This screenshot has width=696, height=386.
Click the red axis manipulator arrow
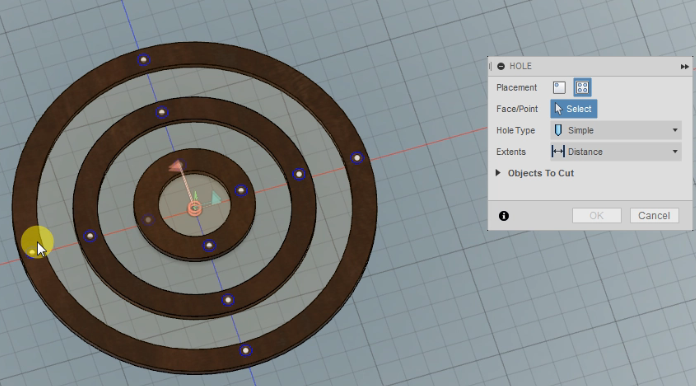[x=176, y=166]
